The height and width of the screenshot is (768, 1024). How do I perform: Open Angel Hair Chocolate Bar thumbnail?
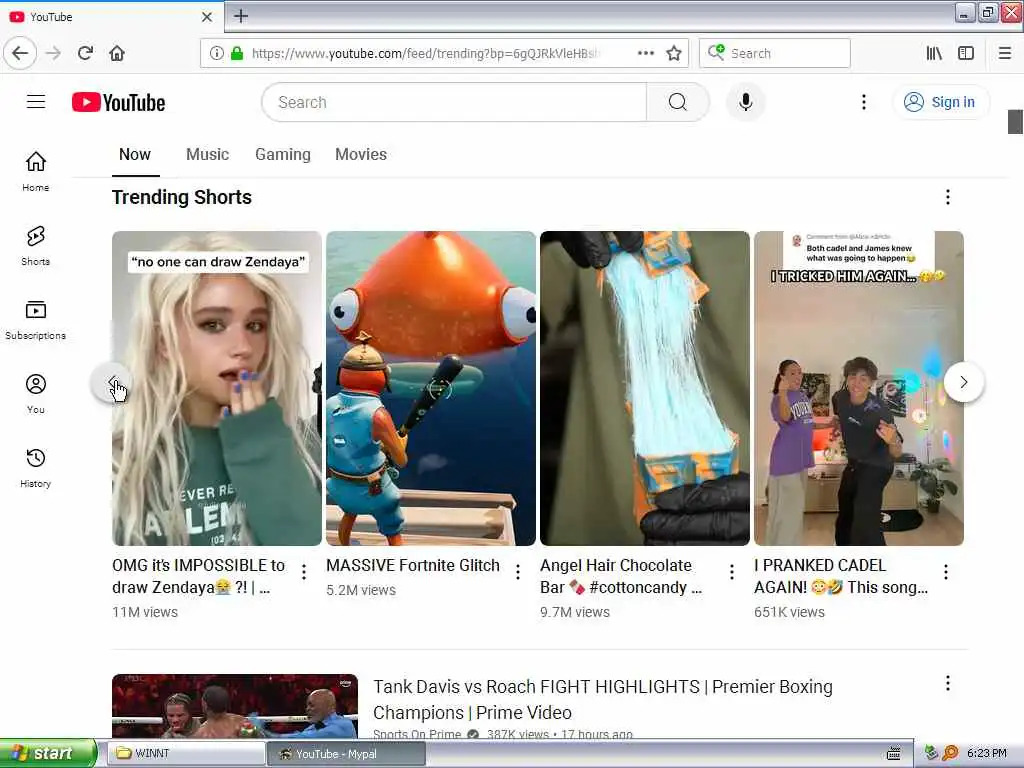coord(645,389)
